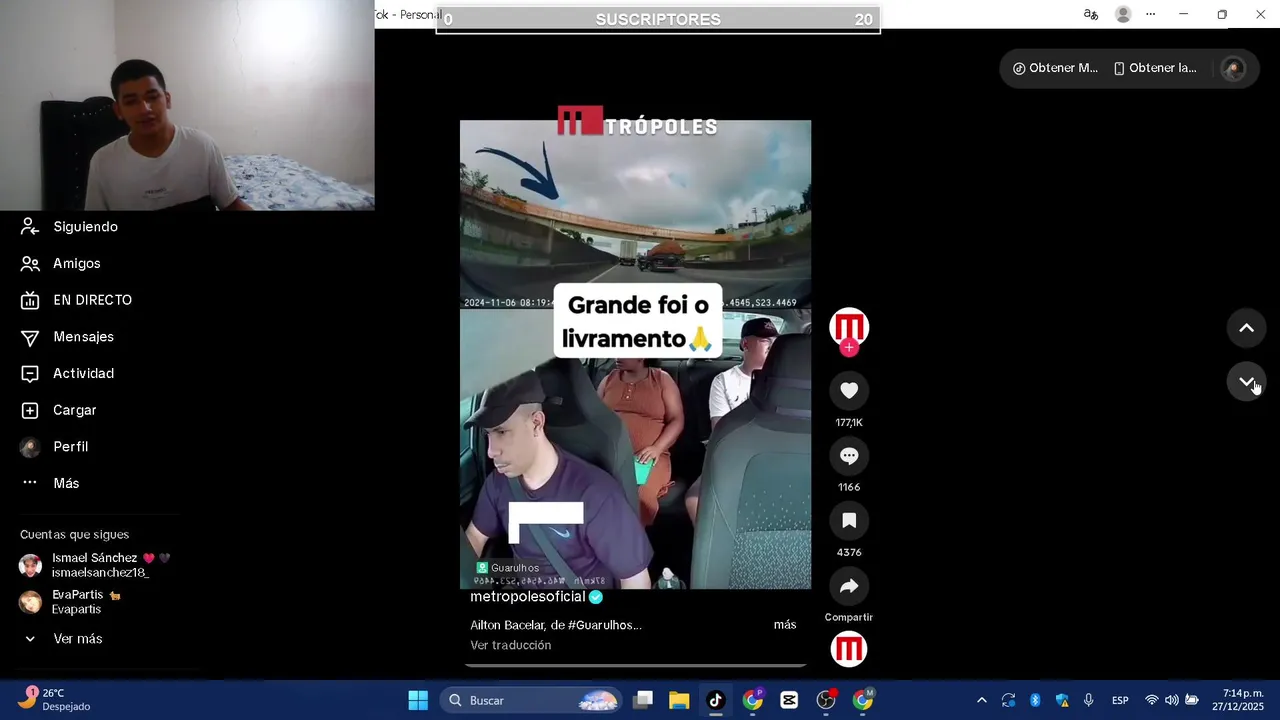This screenshot has width=1280, height=720.
Task: Click the video progress bar
Action: click(x=635, y=664)
